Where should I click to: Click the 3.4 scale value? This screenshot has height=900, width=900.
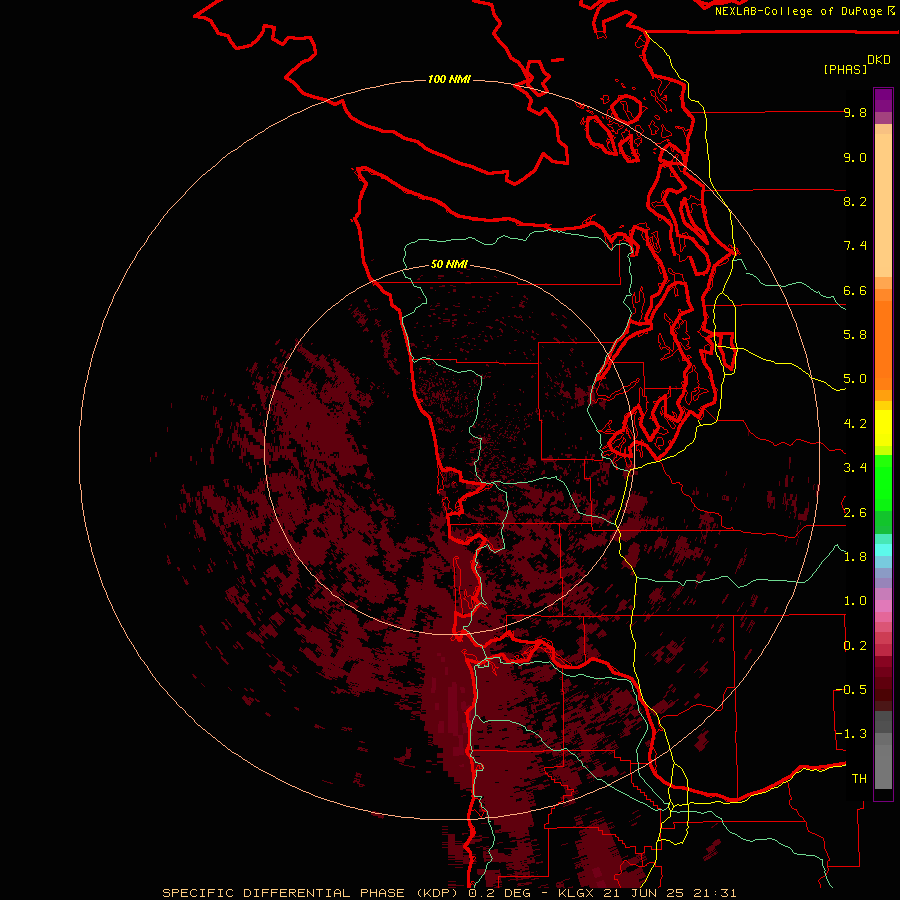(855, 468)
